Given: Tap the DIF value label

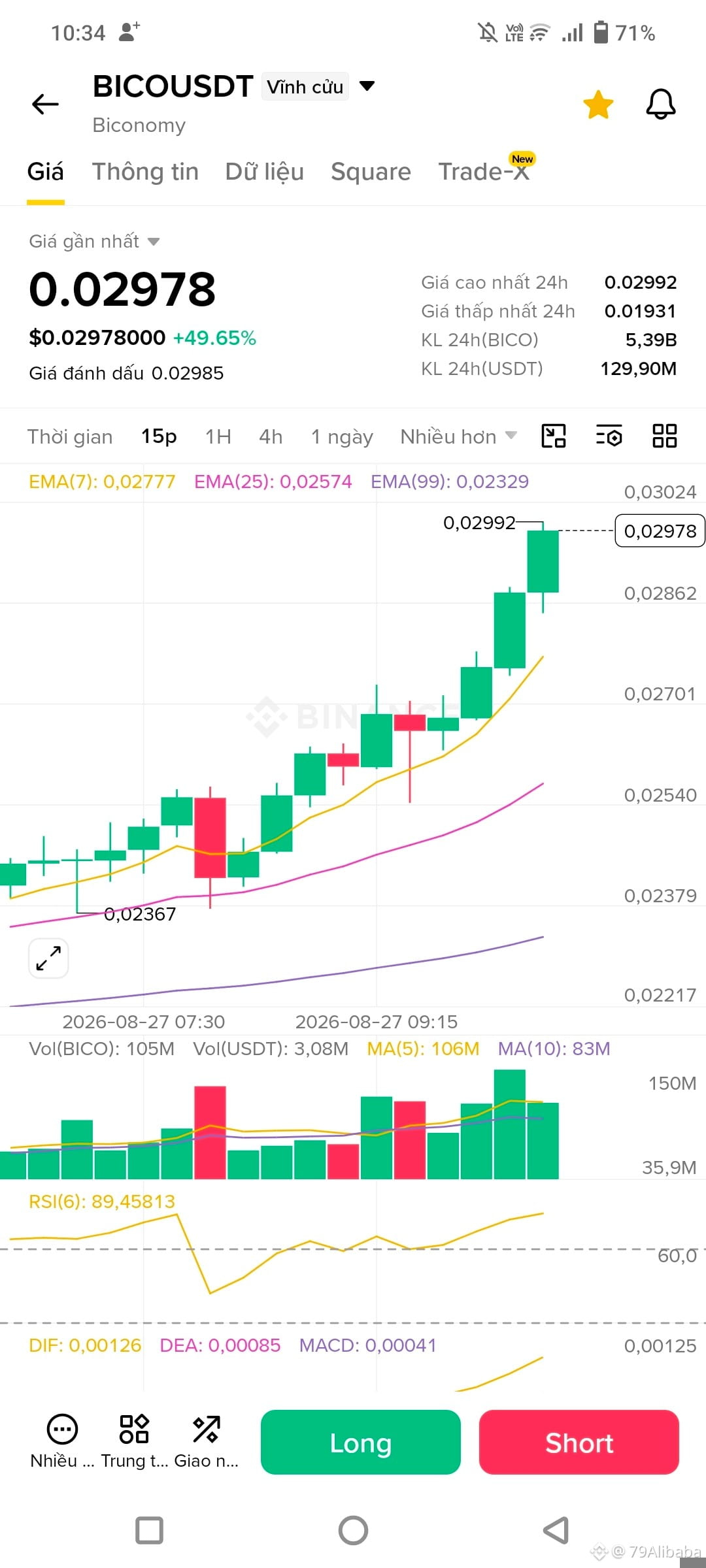Looking at the screenshot, I should coord(85,1345).
